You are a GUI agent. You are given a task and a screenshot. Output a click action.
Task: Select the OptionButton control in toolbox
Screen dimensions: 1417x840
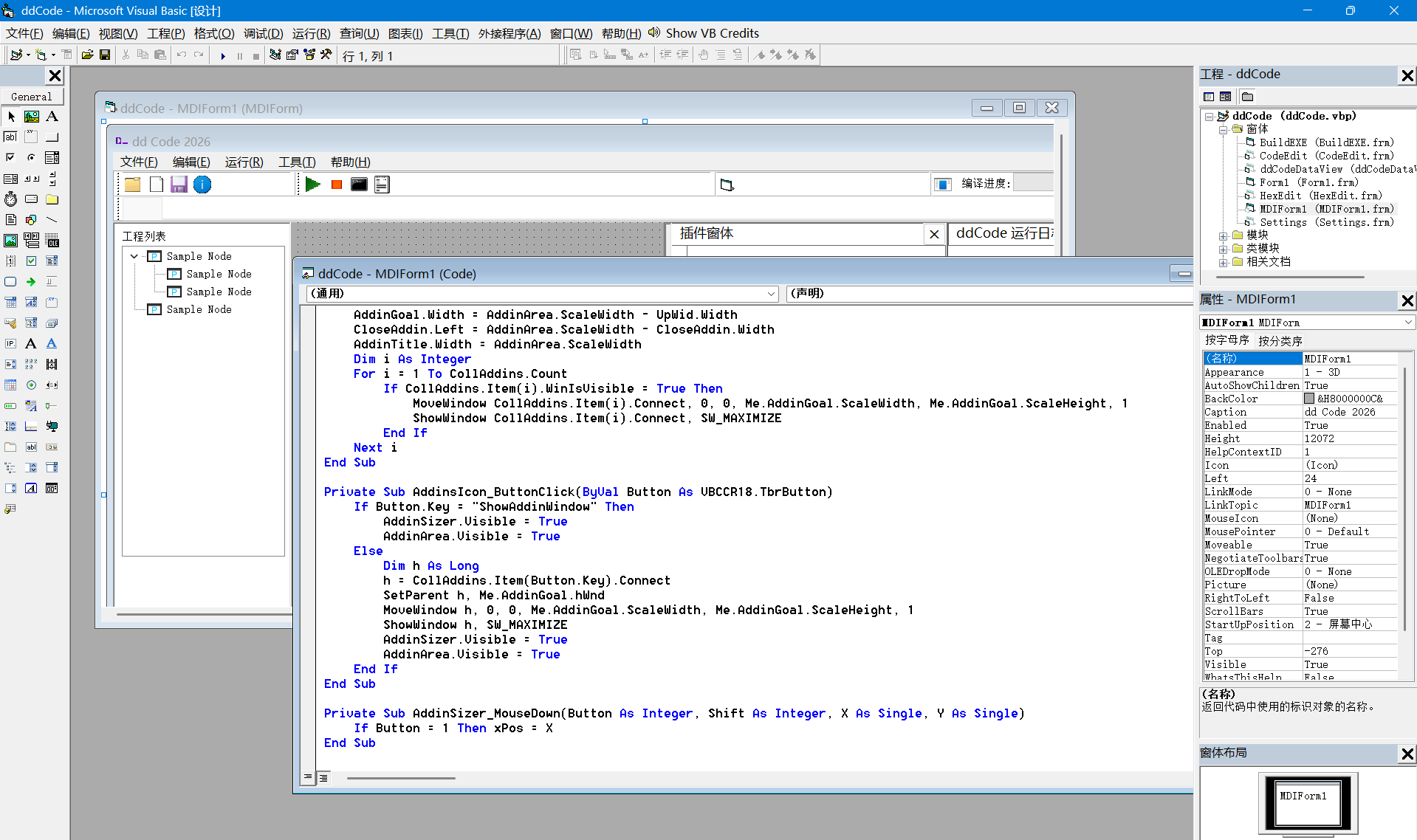pos(32,158)
